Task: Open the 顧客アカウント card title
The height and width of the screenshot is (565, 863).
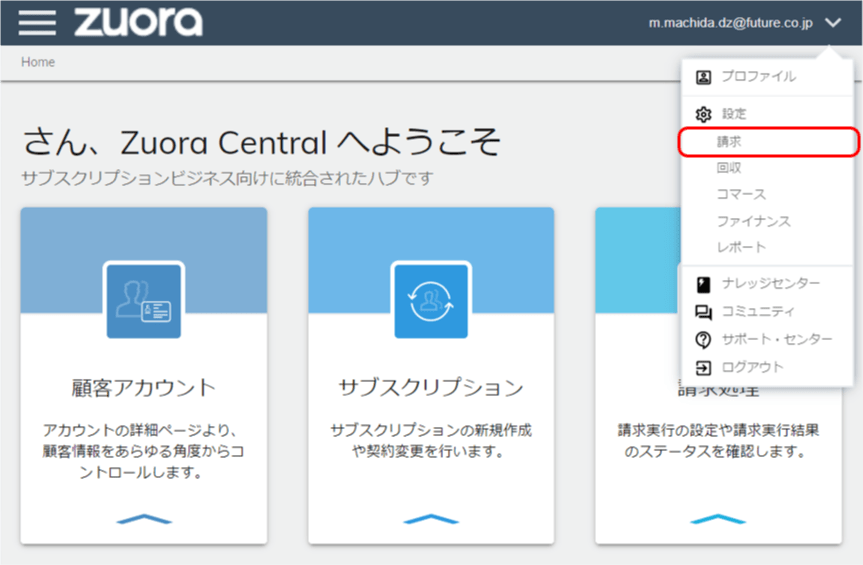Action: [144, 388]
